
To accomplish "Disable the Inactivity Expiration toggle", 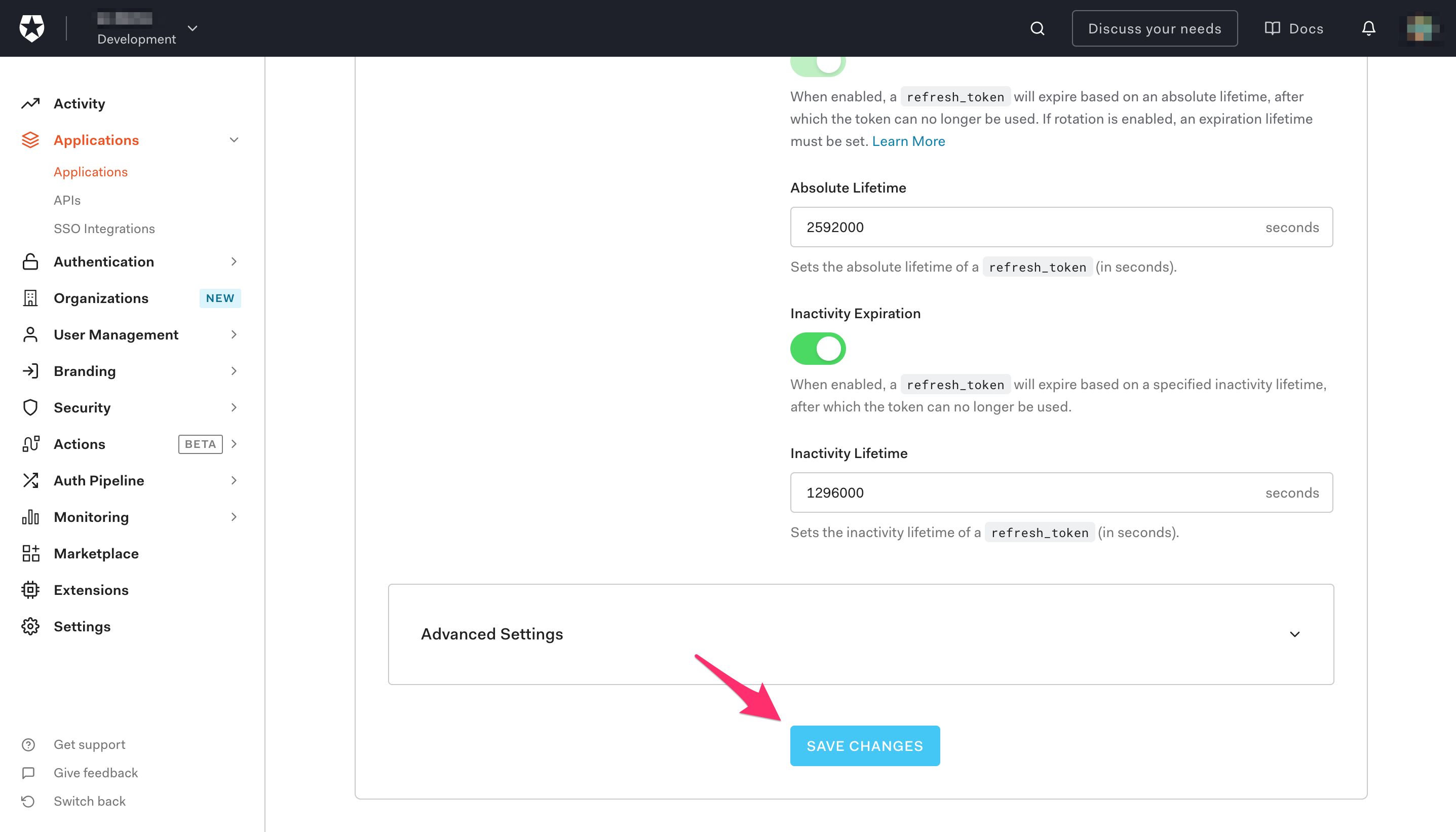I will 817,349.
